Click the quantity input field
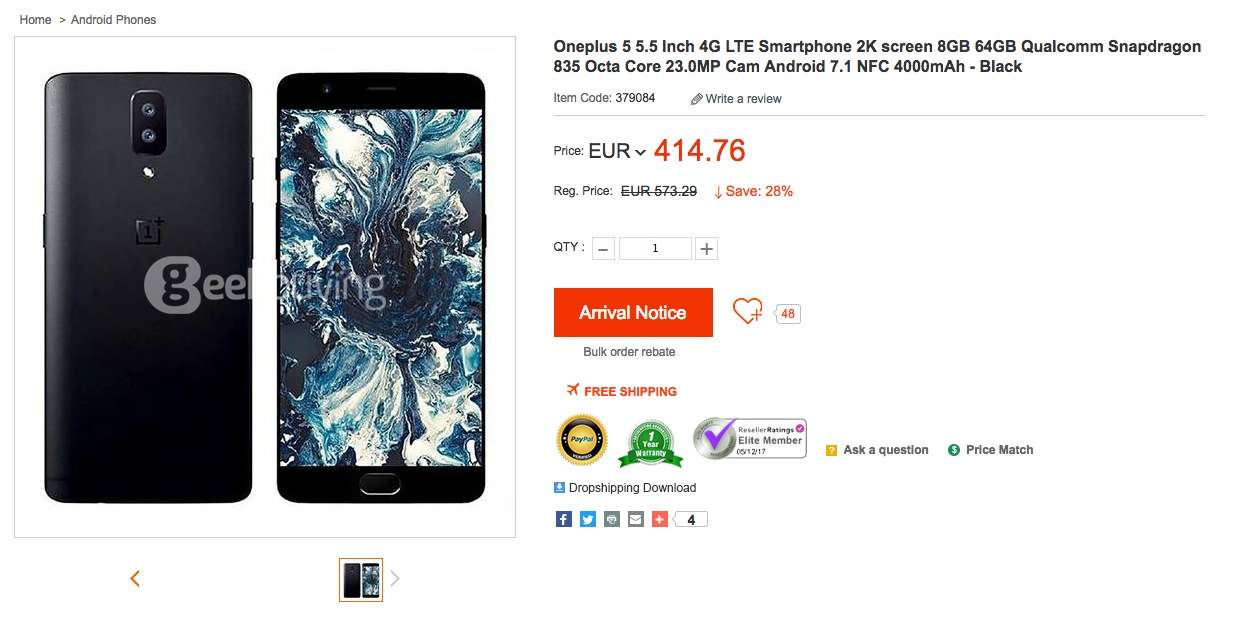1236x625 pixels. pos(655,249)
